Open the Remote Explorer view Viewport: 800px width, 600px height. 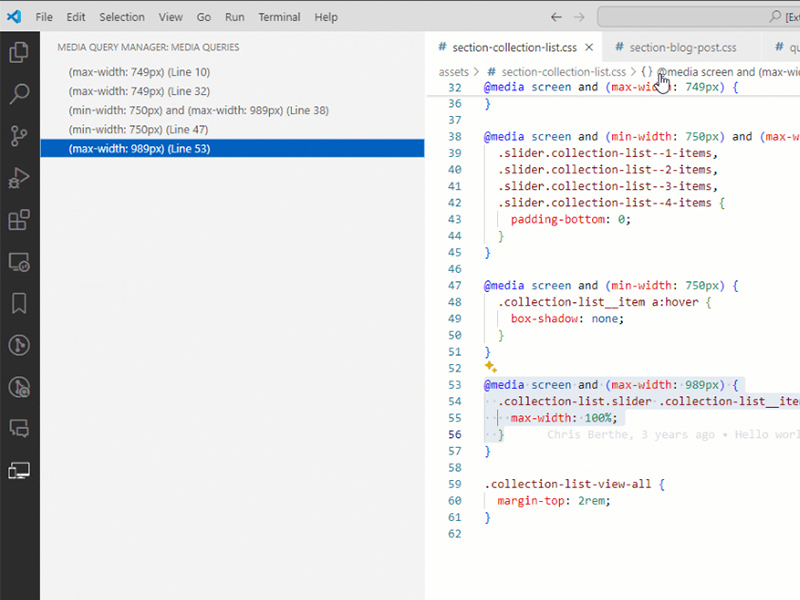19,262
